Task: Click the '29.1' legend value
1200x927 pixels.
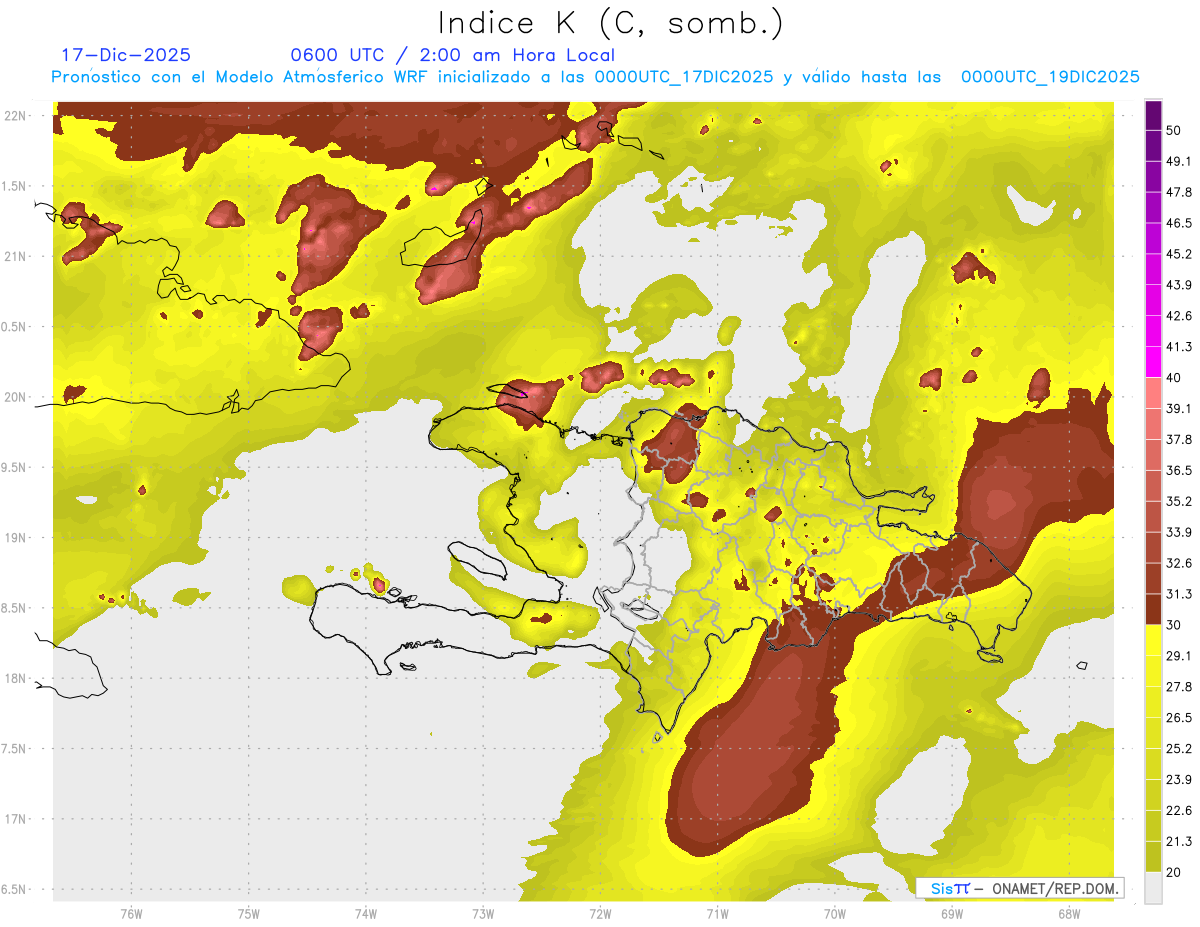Action: point(1178,655)
